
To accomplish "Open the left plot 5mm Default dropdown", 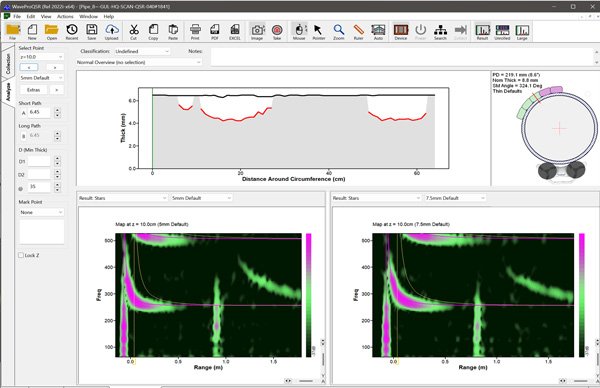I will [x=202, y=198].
